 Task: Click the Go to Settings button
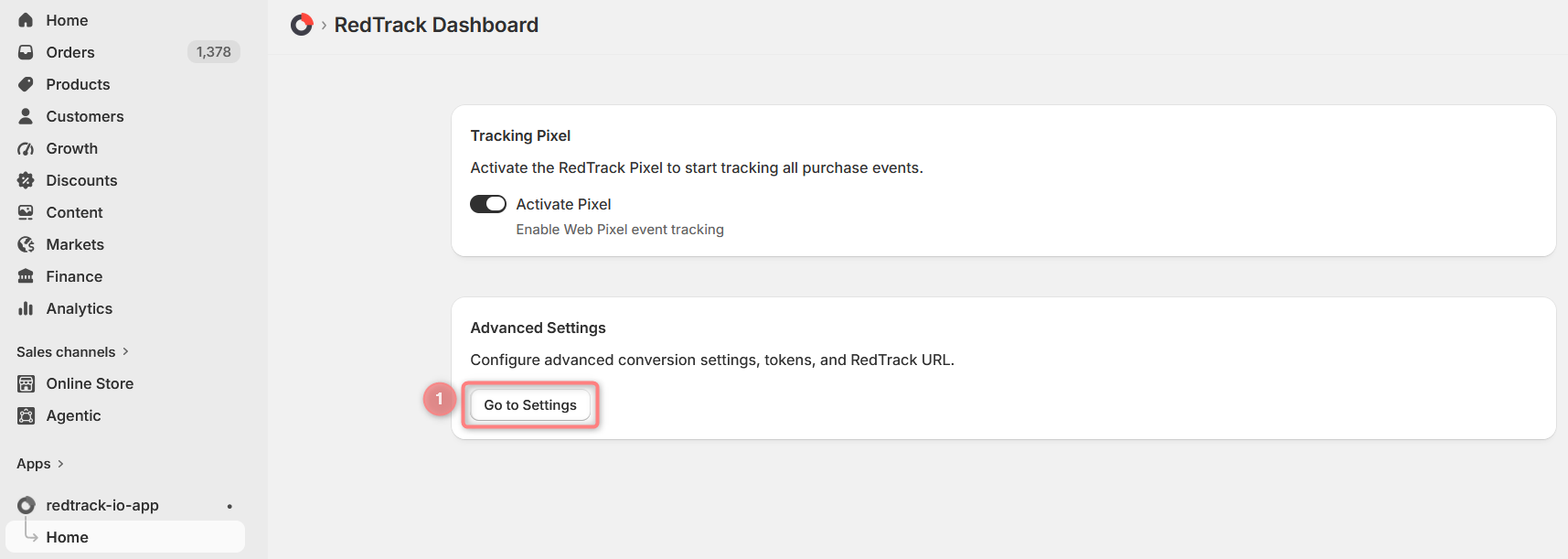tap(530, 404)
